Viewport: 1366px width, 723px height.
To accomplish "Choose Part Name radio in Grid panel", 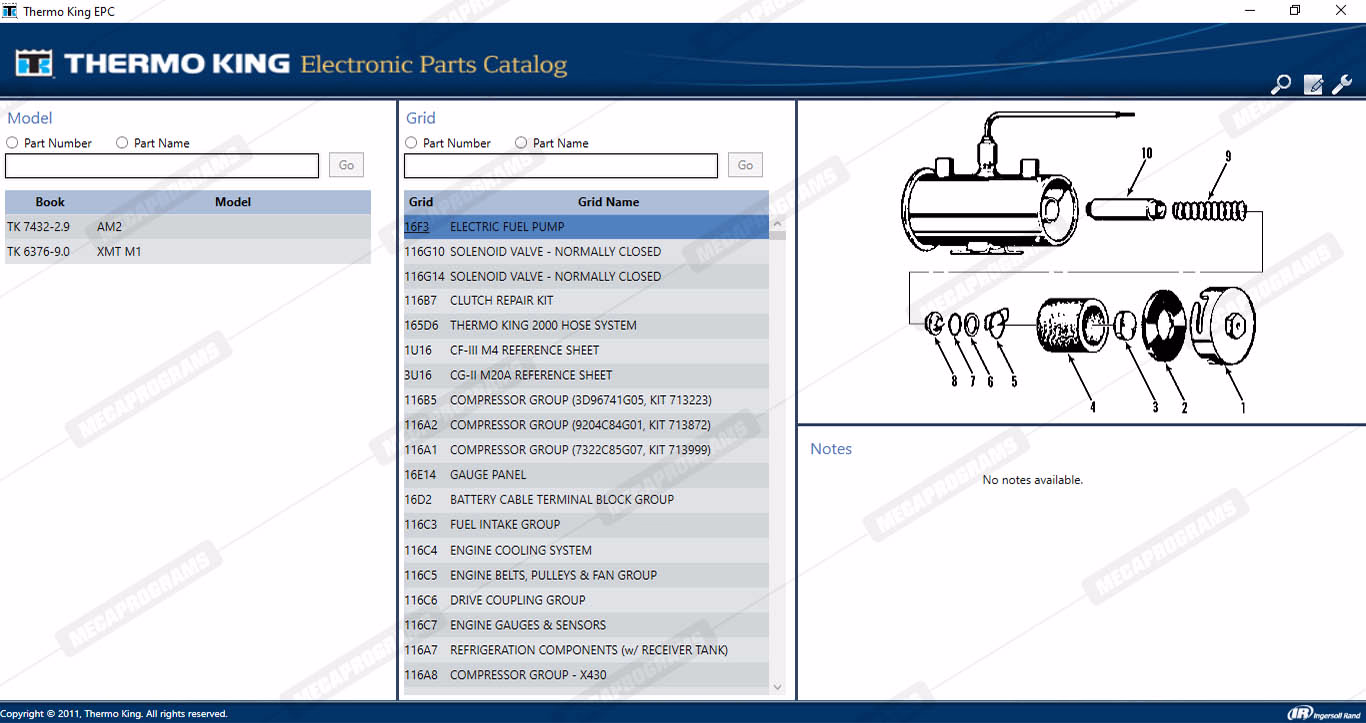I will 521,143.
